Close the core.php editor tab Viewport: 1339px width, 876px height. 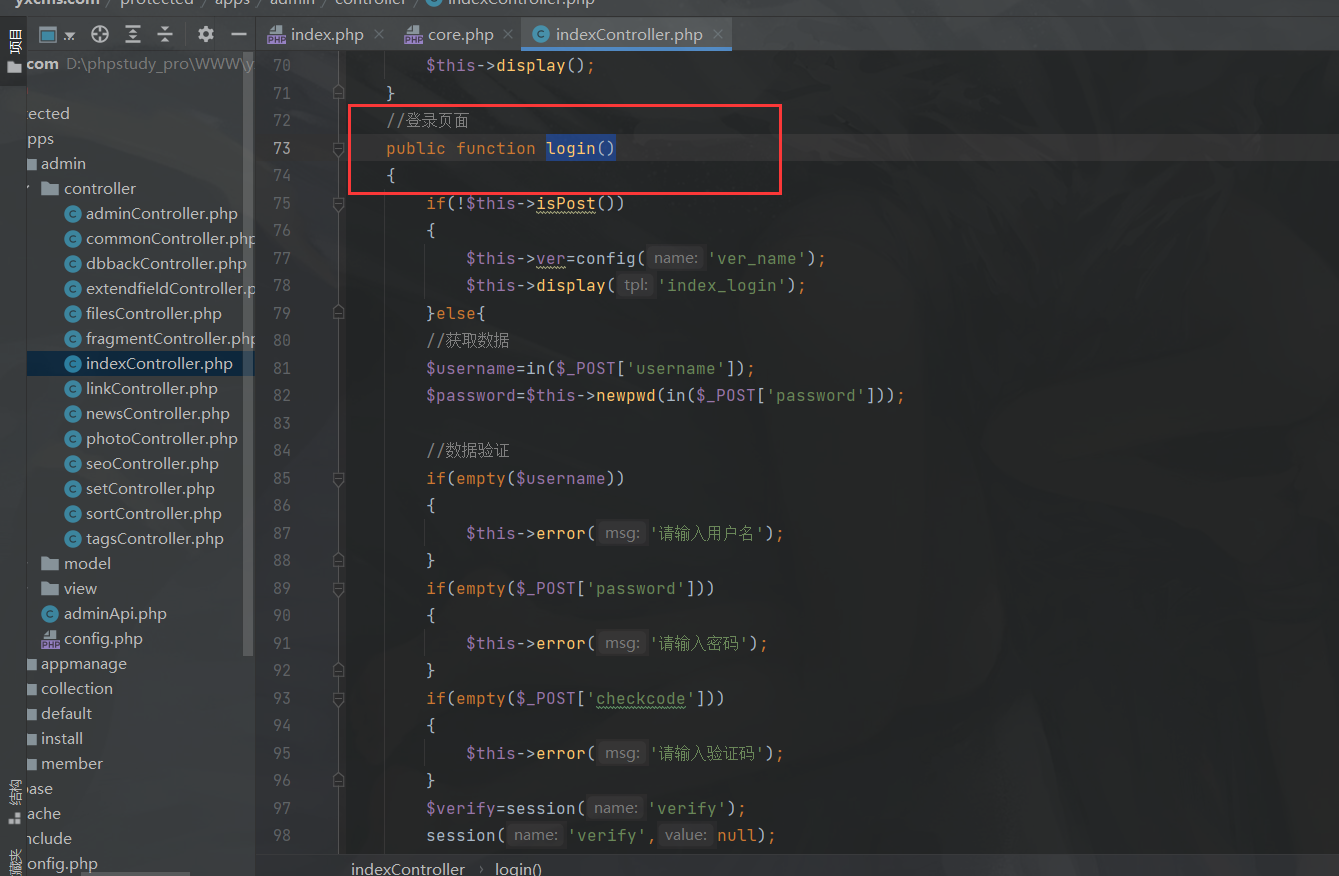click(508, 34)
